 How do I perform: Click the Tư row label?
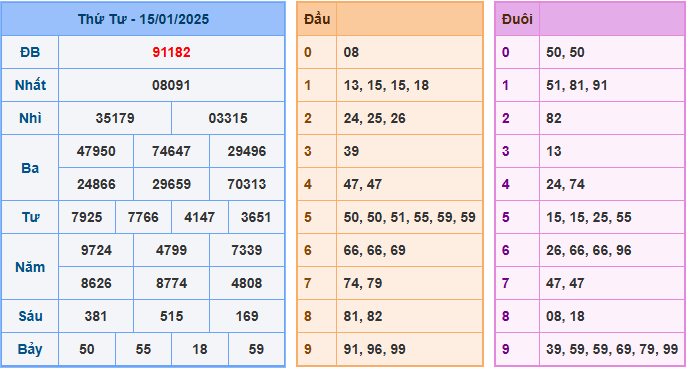(30, 217)
